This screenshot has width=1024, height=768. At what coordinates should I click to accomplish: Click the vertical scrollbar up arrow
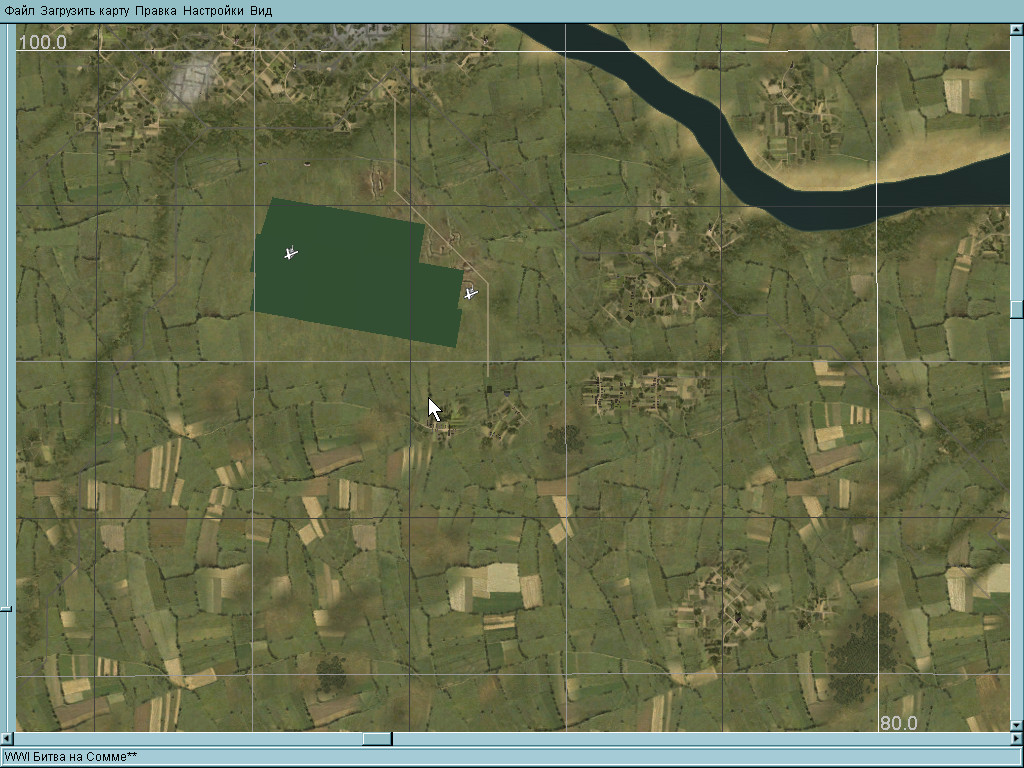[1017, 29]
